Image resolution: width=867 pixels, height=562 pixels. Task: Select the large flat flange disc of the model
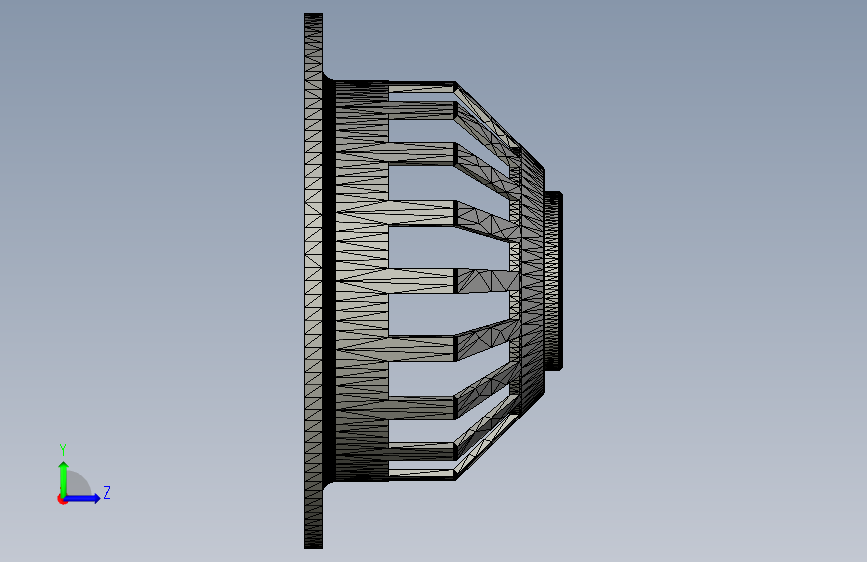314,281
